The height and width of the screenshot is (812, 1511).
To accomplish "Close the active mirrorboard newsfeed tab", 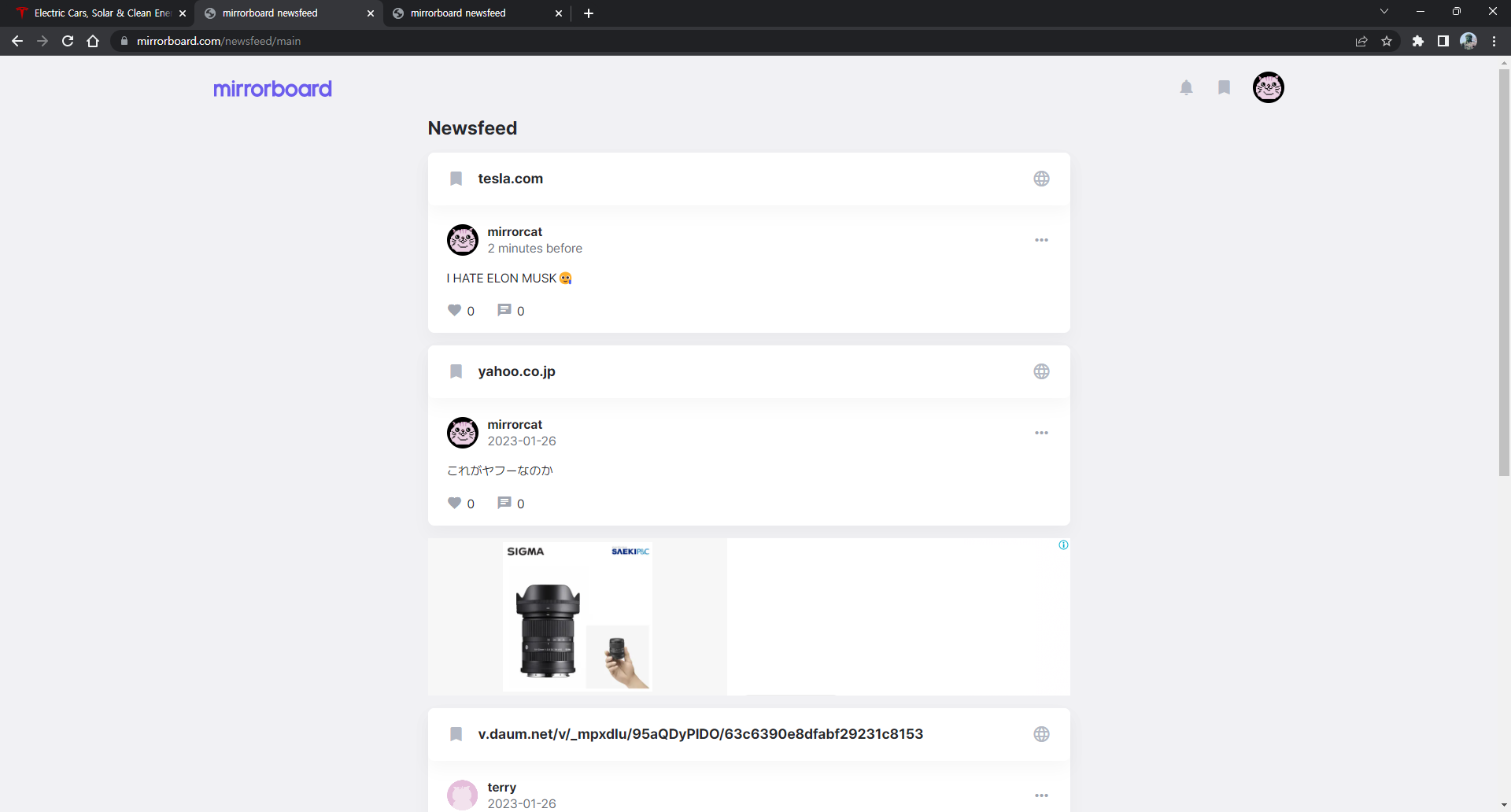I will click(371, 13).
